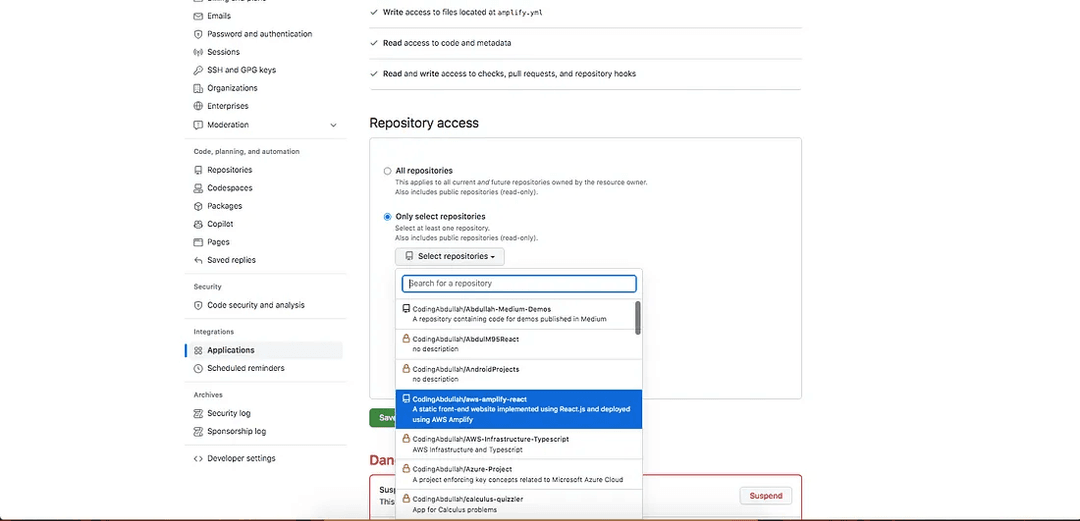Image resolution: width=1080 pixels, height=521 pixels.
Task: Click the Code security and analysis shield icon
Action: [x=198, y=305]
